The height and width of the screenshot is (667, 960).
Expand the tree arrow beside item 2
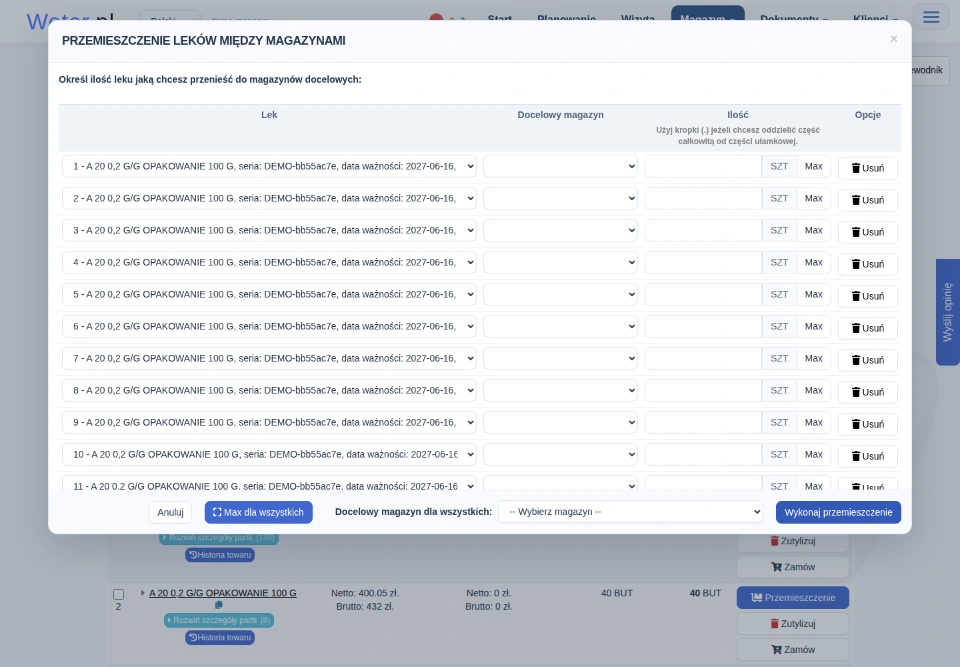tap(142, 593)
